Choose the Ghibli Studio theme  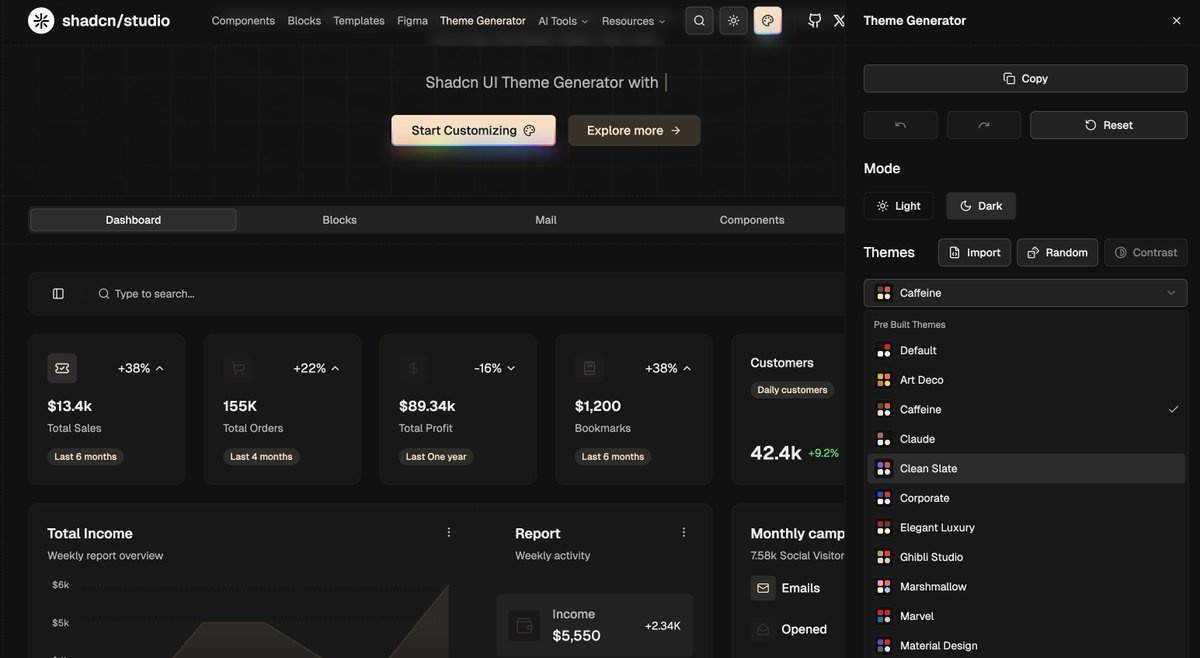pyautogui.click(x=1026, y=557)
